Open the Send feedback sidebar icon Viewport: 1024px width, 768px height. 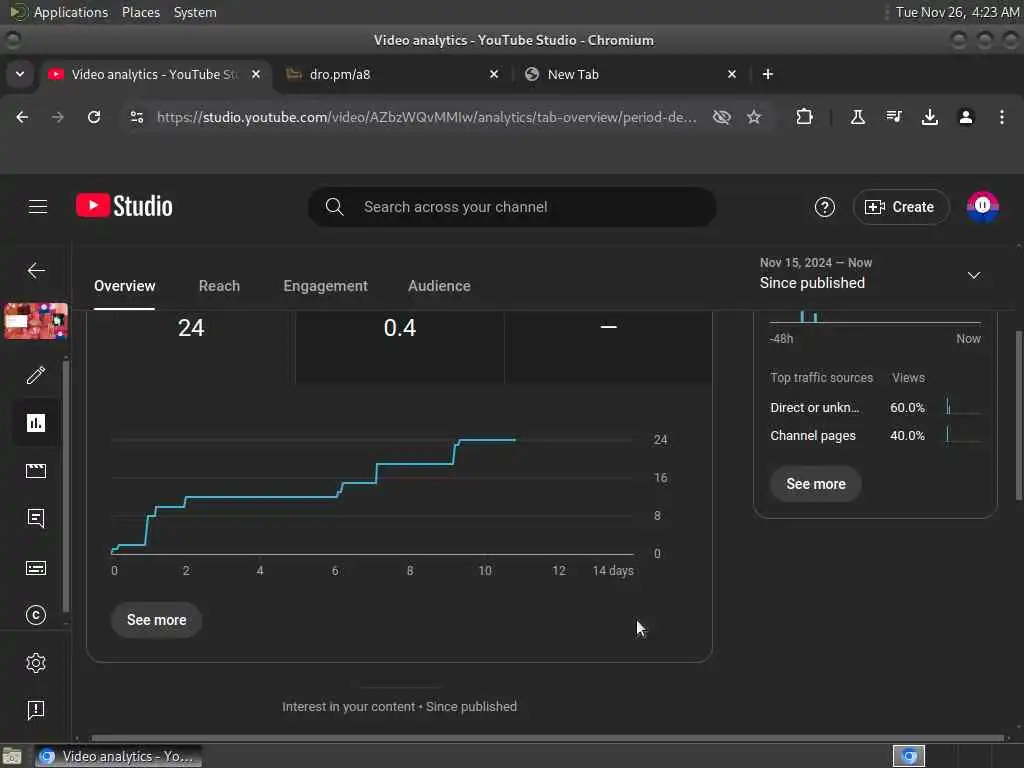[x=36, y=710]
